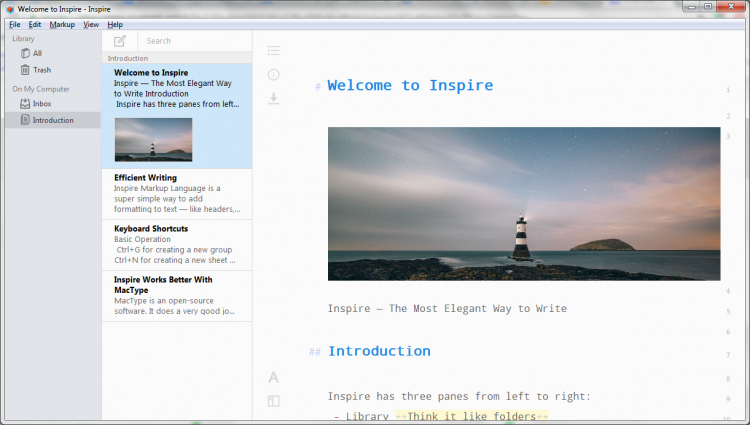Open the File menu
750x425 pixels.
point(15,24)
